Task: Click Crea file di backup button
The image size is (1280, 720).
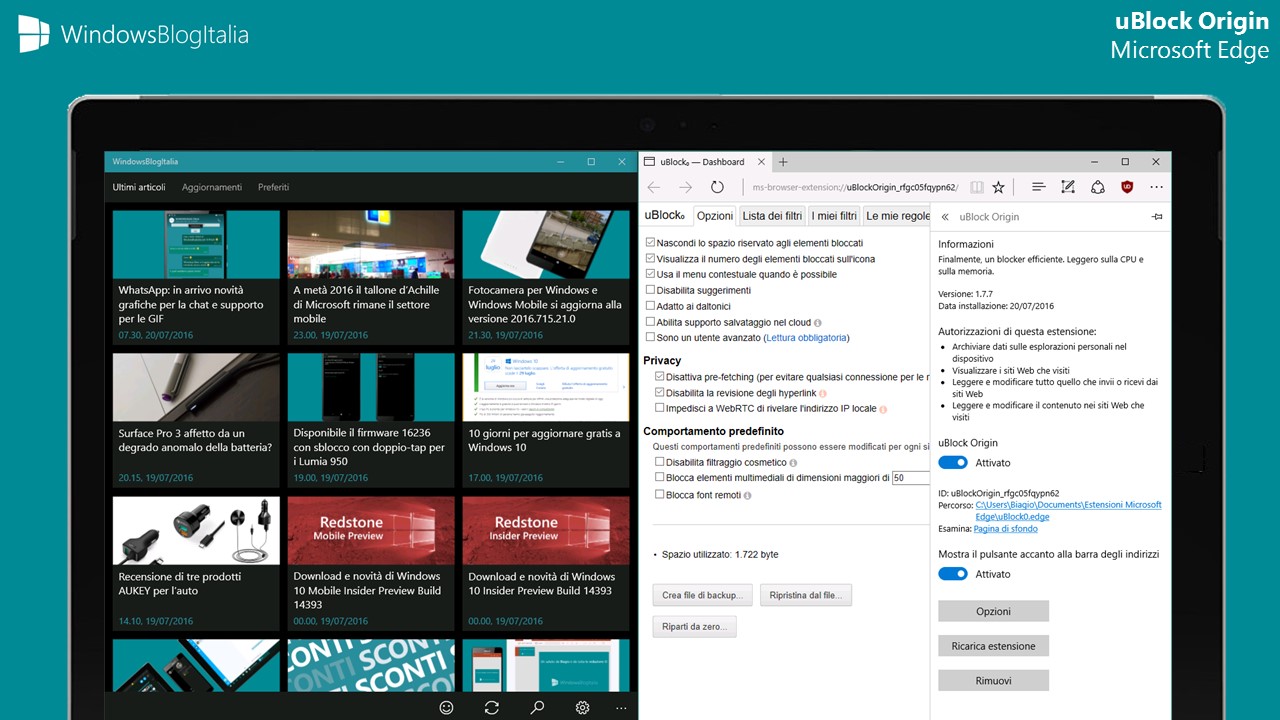Action: (702, 595)
